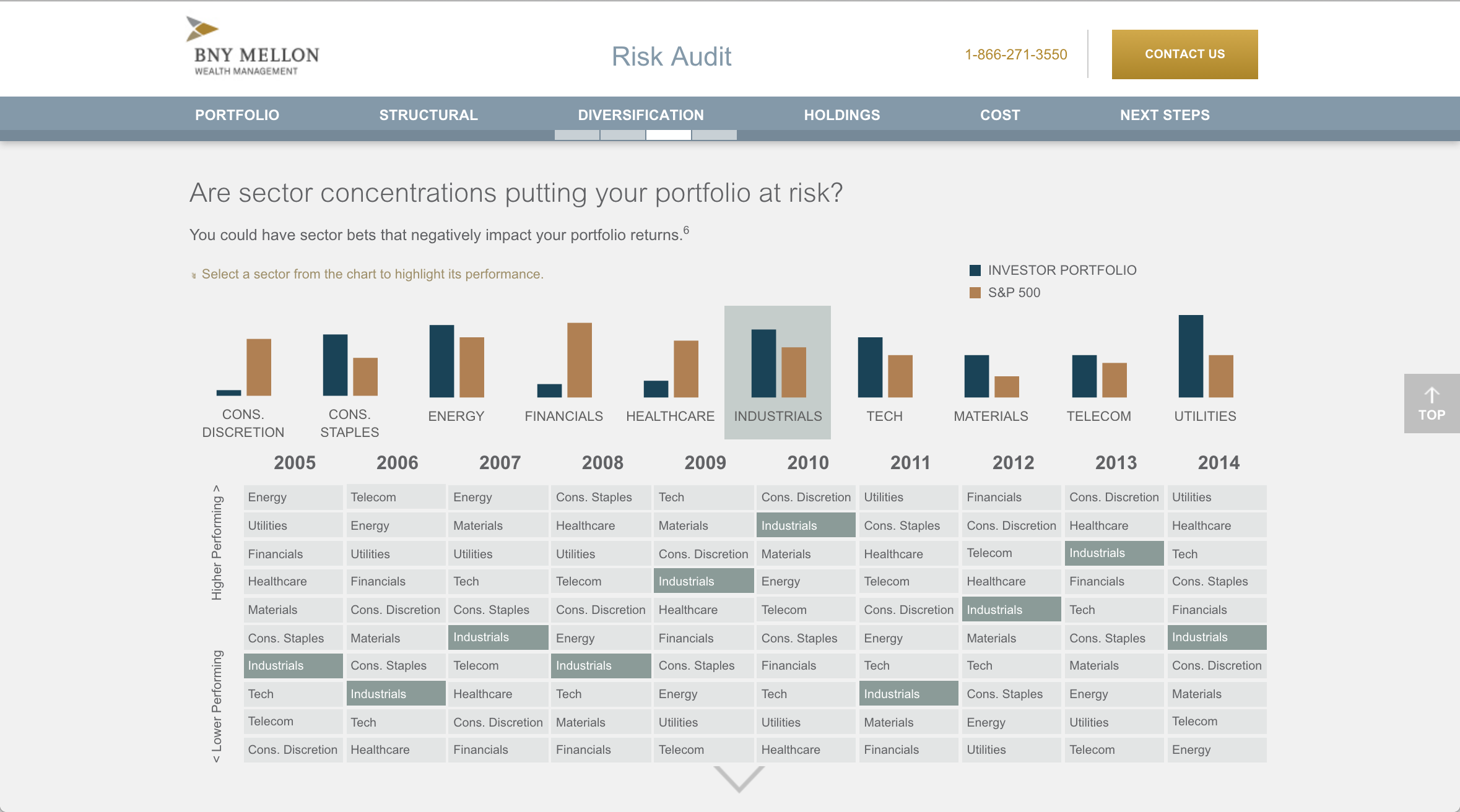This screenshot has width=1460, height=812.
Task: Click the Investor Portfolio legend swatch
Action: coord(975,270)
